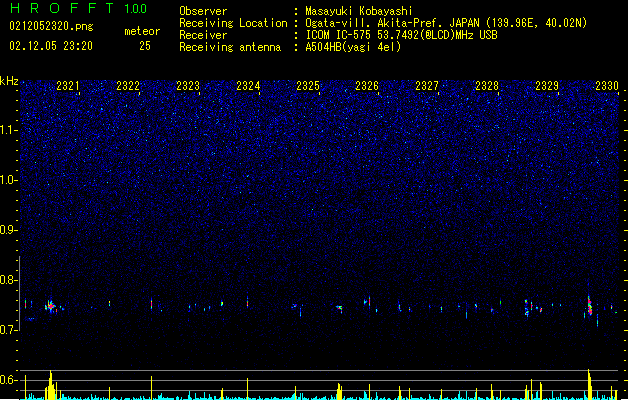The height and width of the screenshot is (400, 629).
Task: Select the file name 0212052320.png
Action: click(x=51, y=27)
